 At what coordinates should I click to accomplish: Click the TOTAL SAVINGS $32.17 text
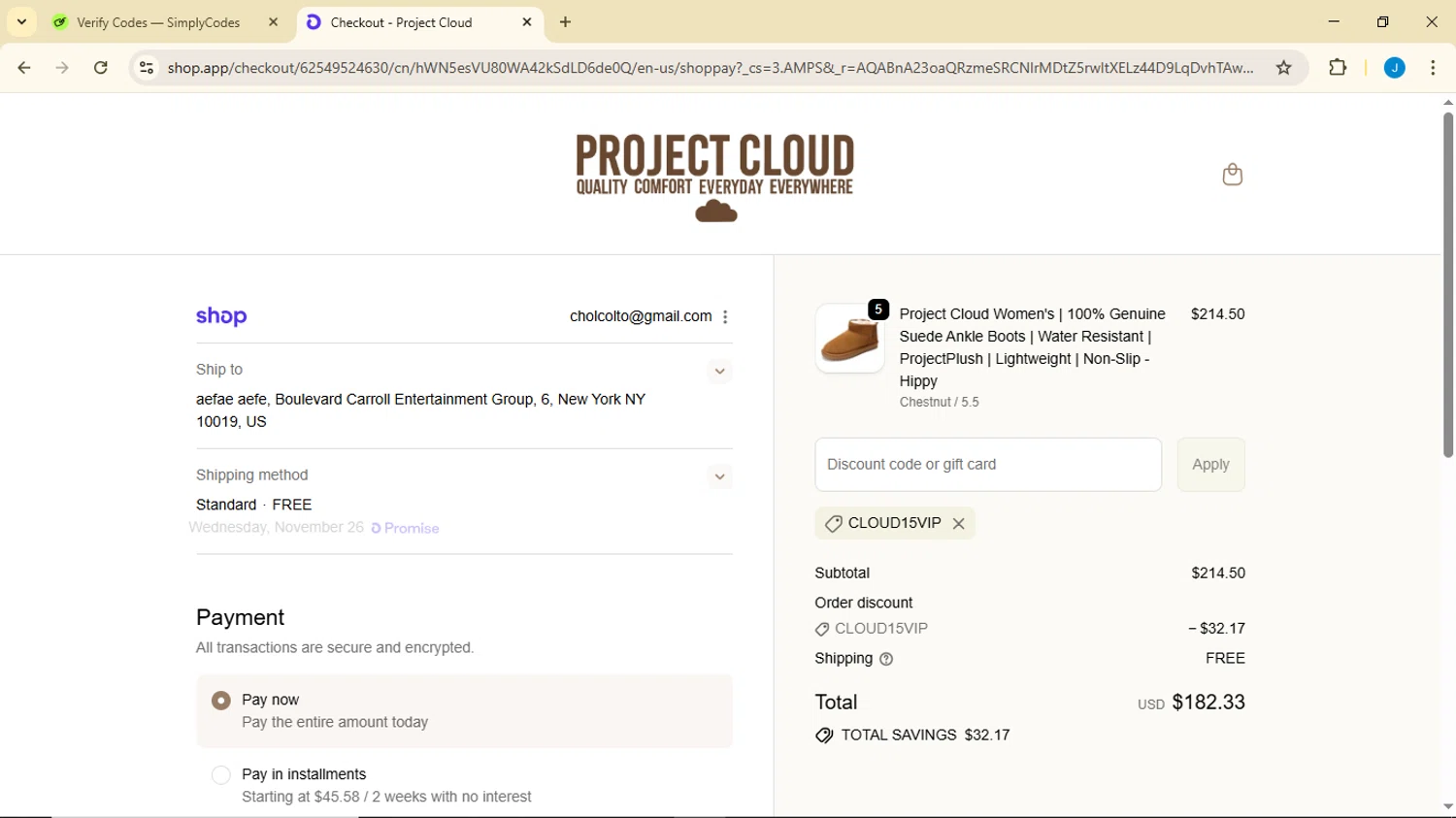925,736
